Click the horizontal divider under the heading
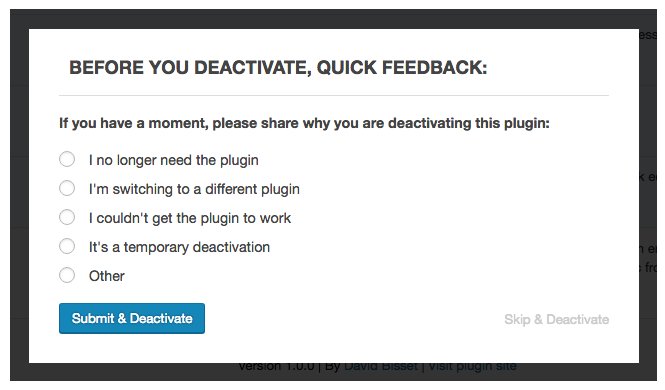The height and width of the screenshot is (390, 665). tap(334, 95)
